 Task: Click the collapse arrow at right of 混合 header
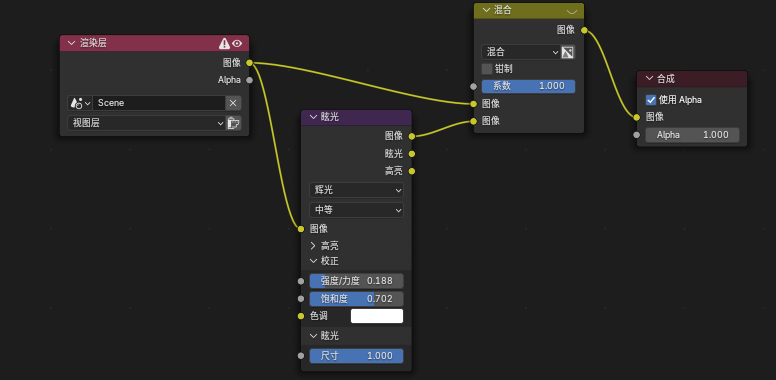[x=572, y=11]
